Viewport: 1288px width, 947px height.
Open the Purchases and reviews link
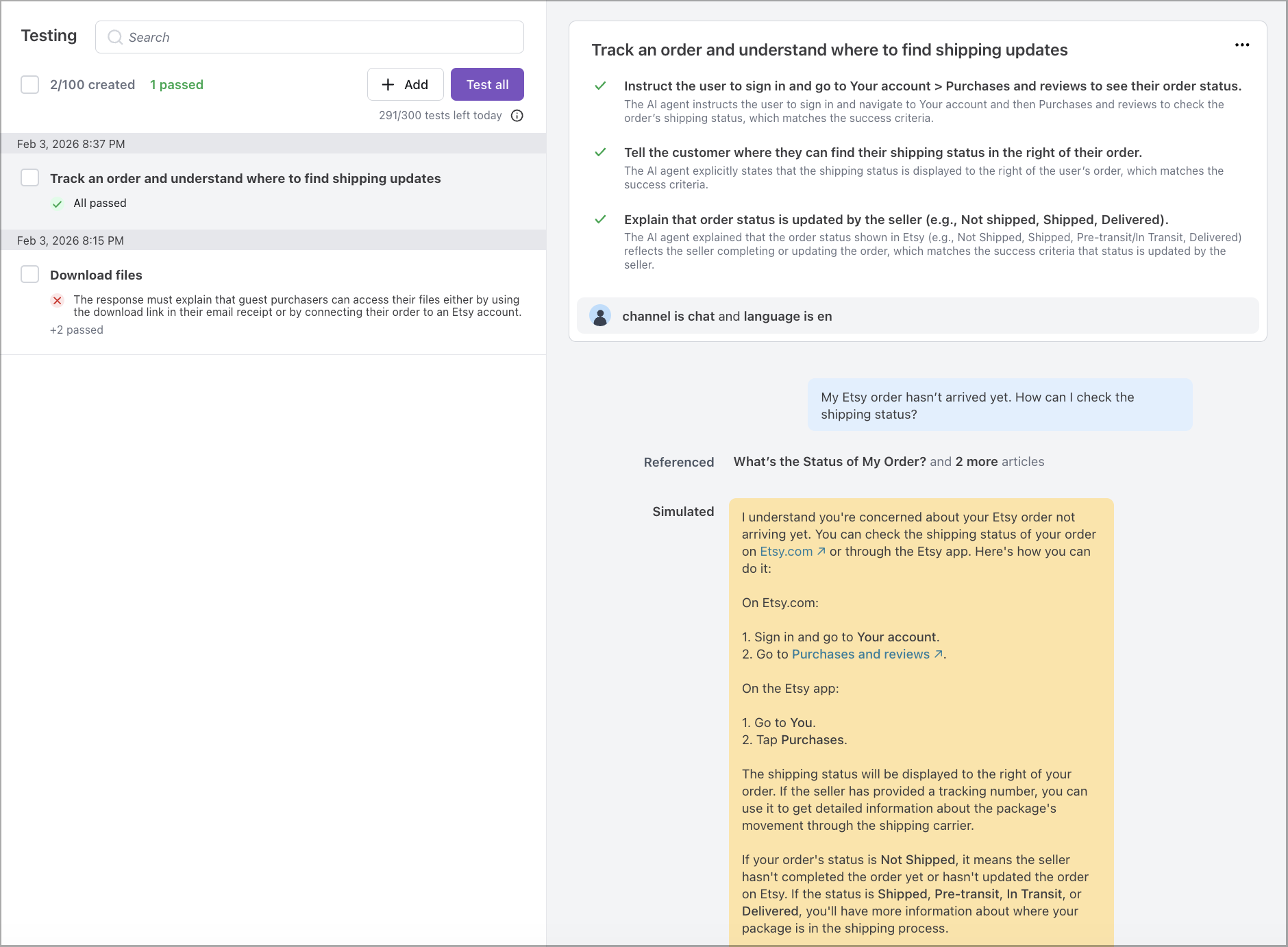tap(860, 654)
